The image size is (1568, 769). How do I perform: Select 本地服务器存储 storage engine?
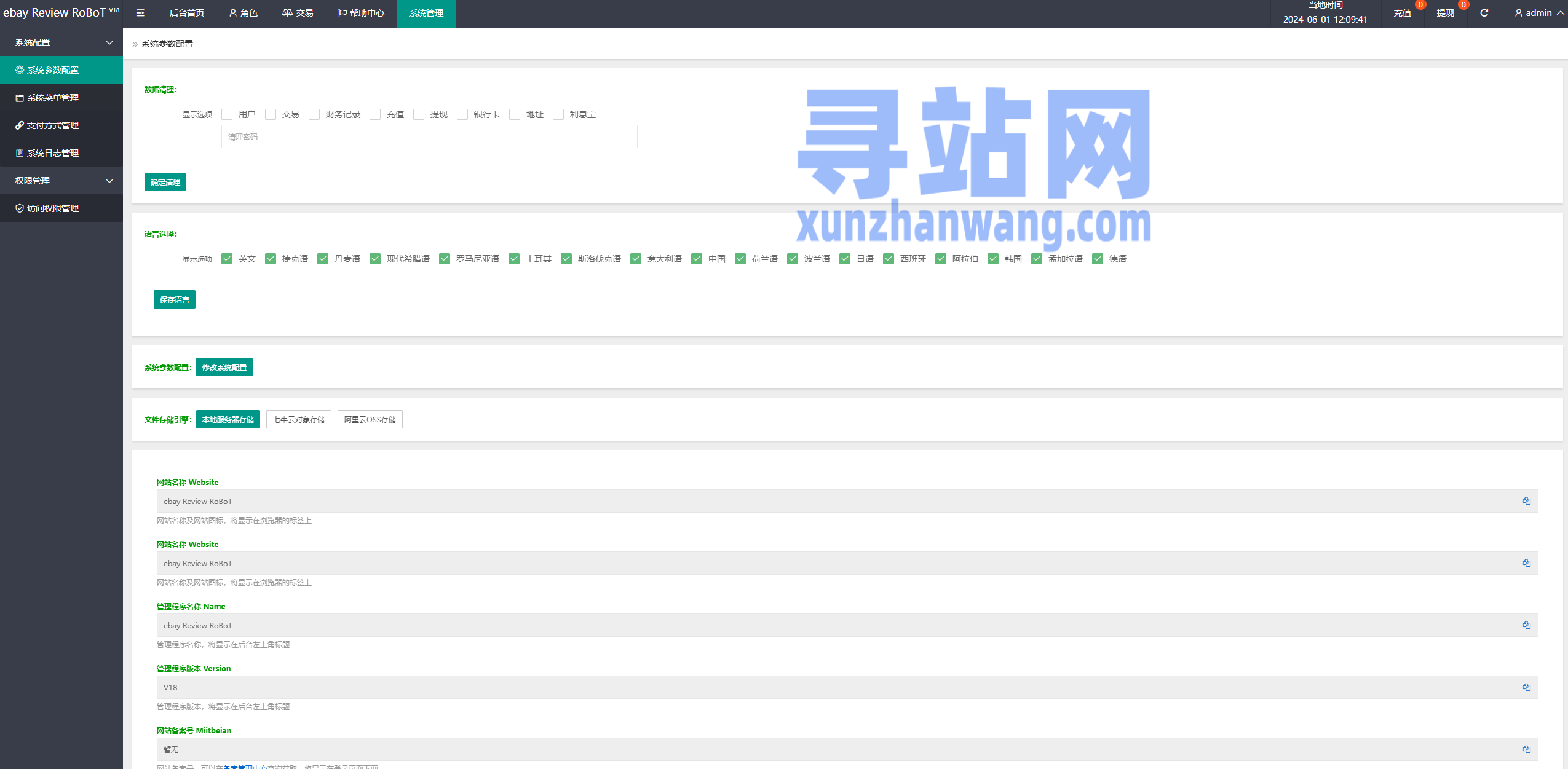tap(228, 419)
